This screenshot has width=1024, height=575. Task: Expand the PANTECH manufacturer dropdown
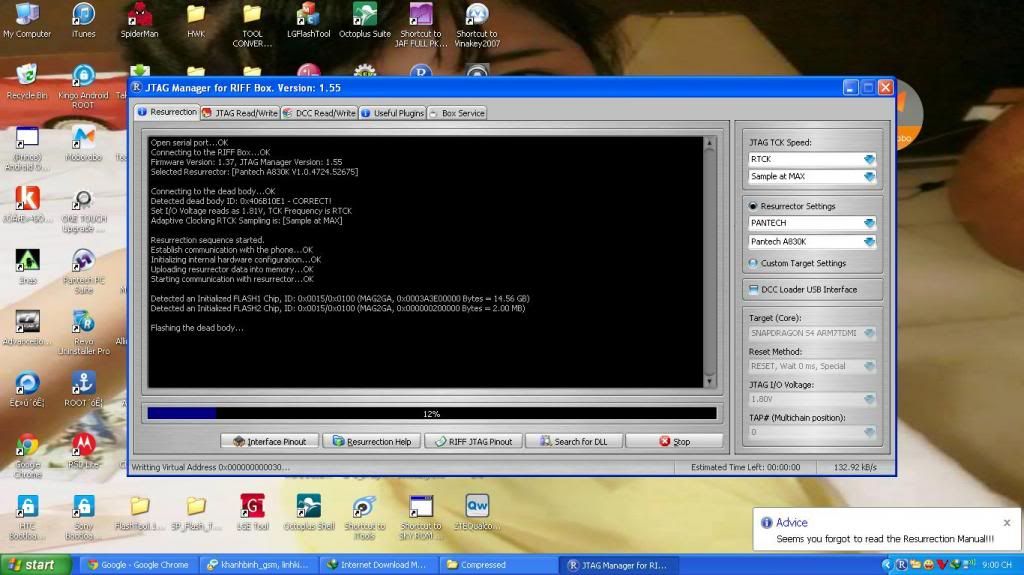click(869, 223)
